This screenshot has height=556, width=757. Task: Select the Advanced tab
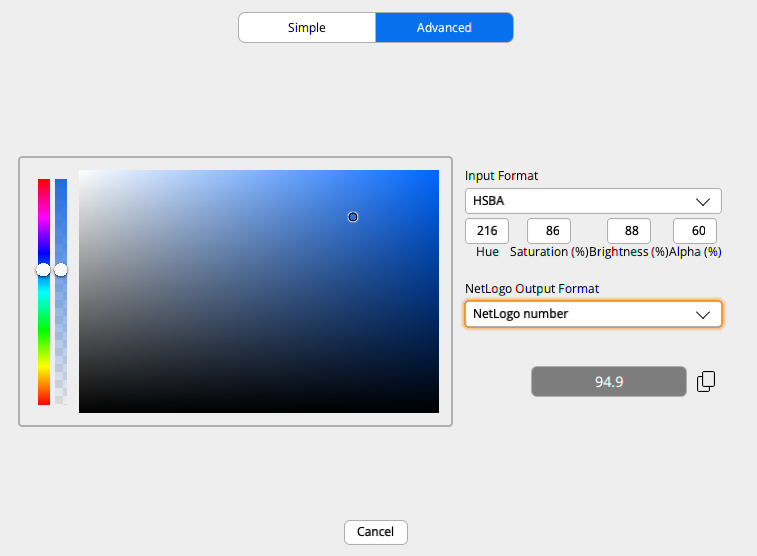[444, 28]
